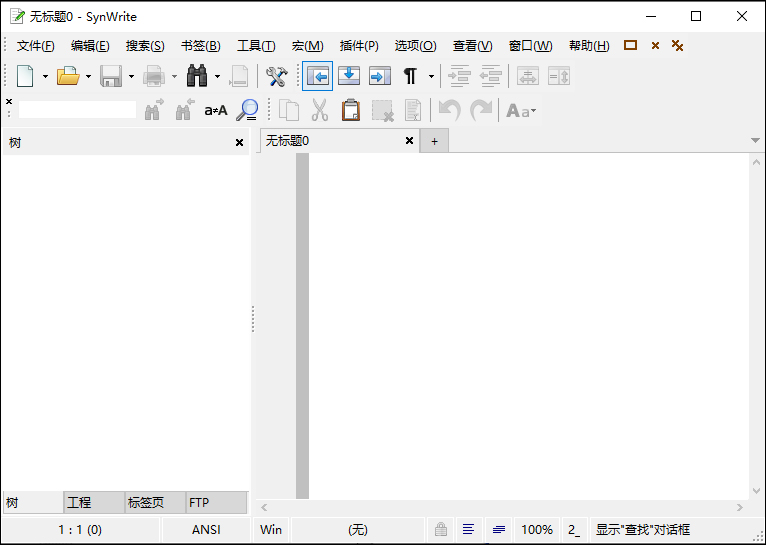This screenshot has width=766, height=545.
Task: Toggle the match case a≠A option
Action: 215,110
